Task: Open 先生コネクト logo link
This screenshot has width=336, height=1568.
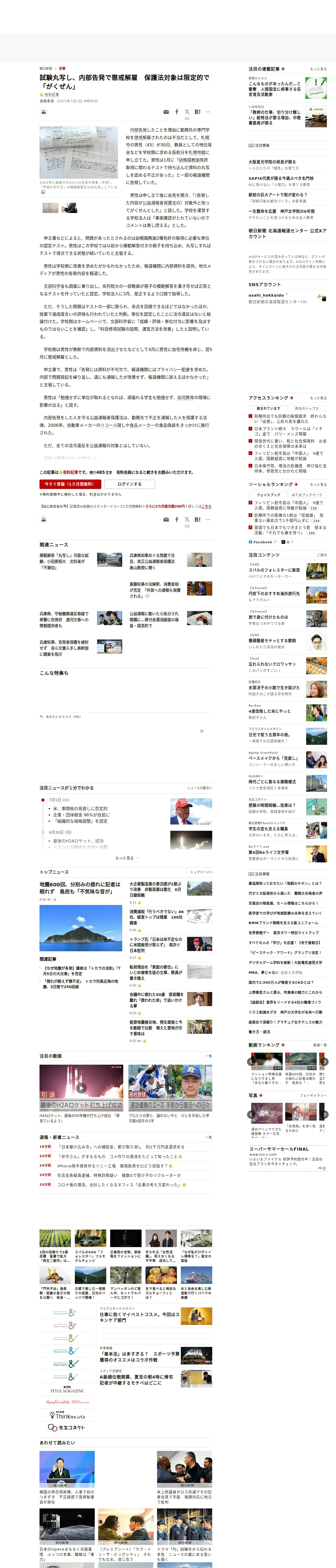Action: (66, 1427)
